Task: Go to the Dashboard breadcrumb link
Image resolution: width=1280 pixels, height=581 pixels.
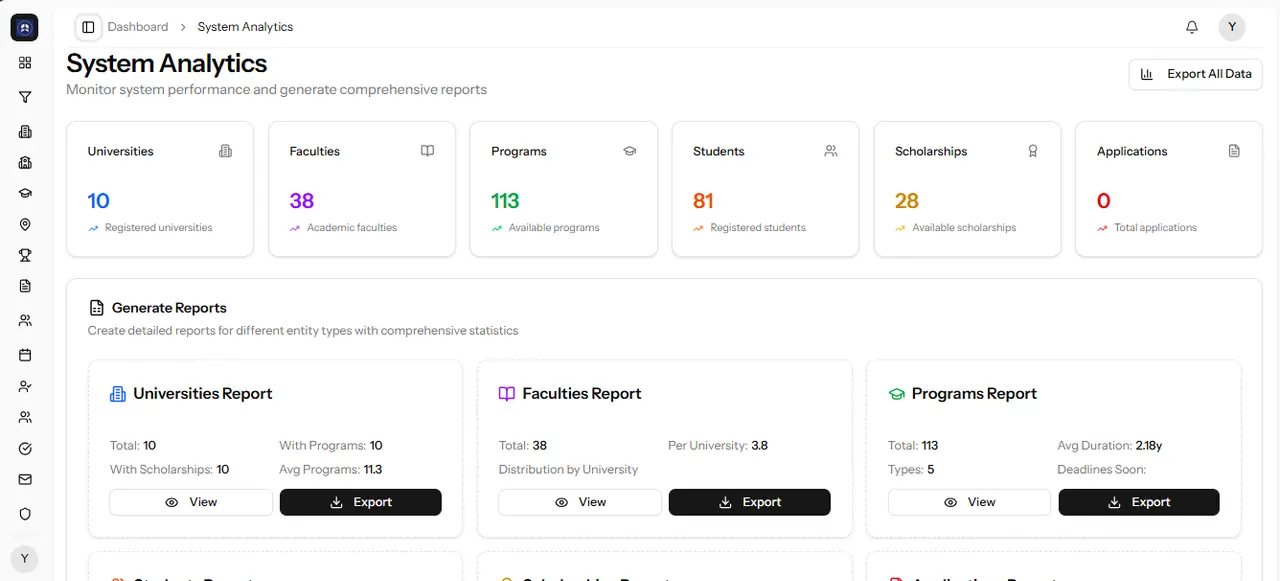Action: pos(138,27)
